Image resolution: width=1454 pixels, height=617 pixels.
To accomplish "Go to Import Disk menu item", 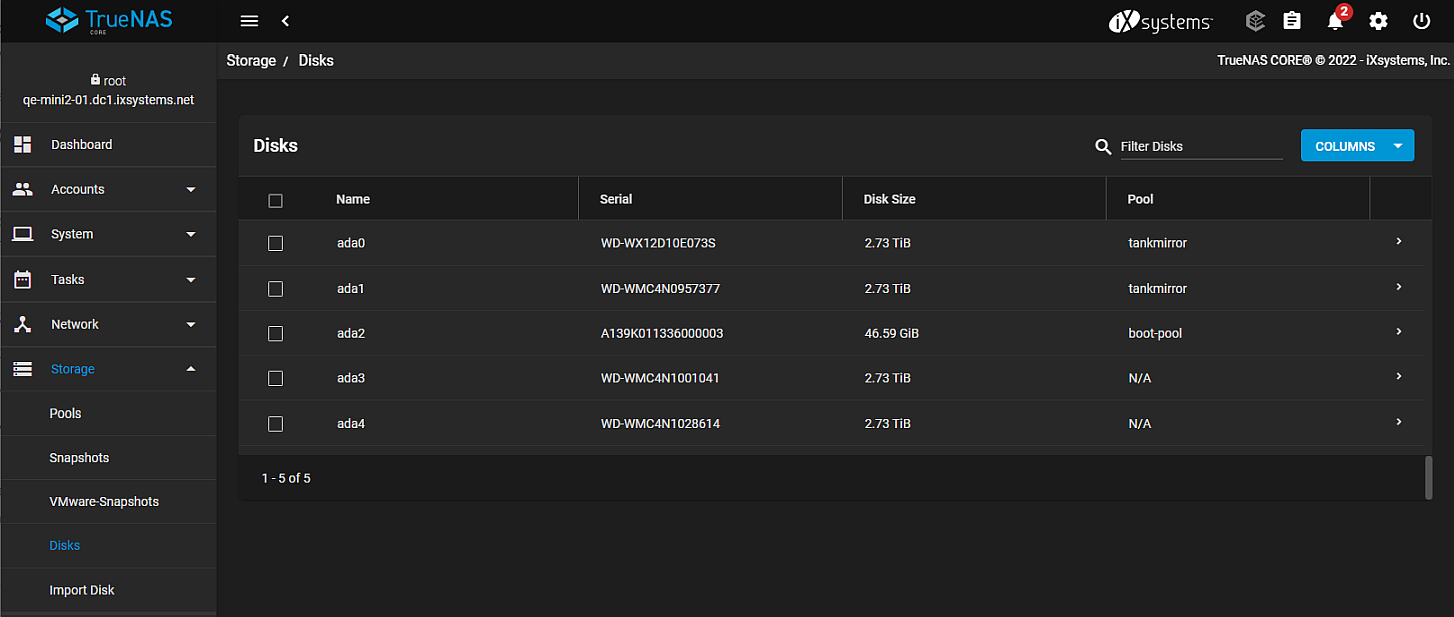I will 82,590.
